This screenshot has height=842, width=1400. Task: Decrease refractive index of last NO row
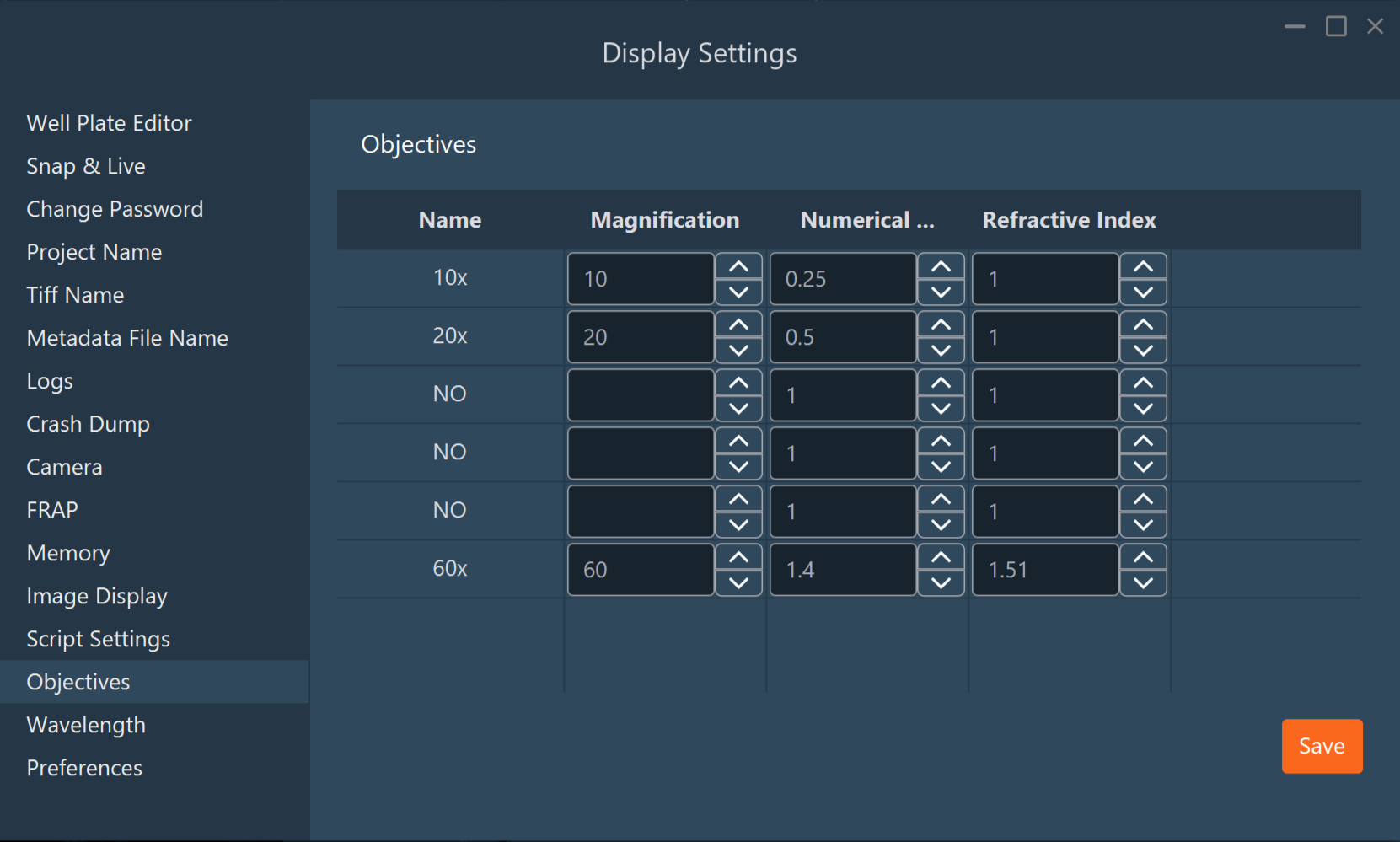tap(1143, 524)
